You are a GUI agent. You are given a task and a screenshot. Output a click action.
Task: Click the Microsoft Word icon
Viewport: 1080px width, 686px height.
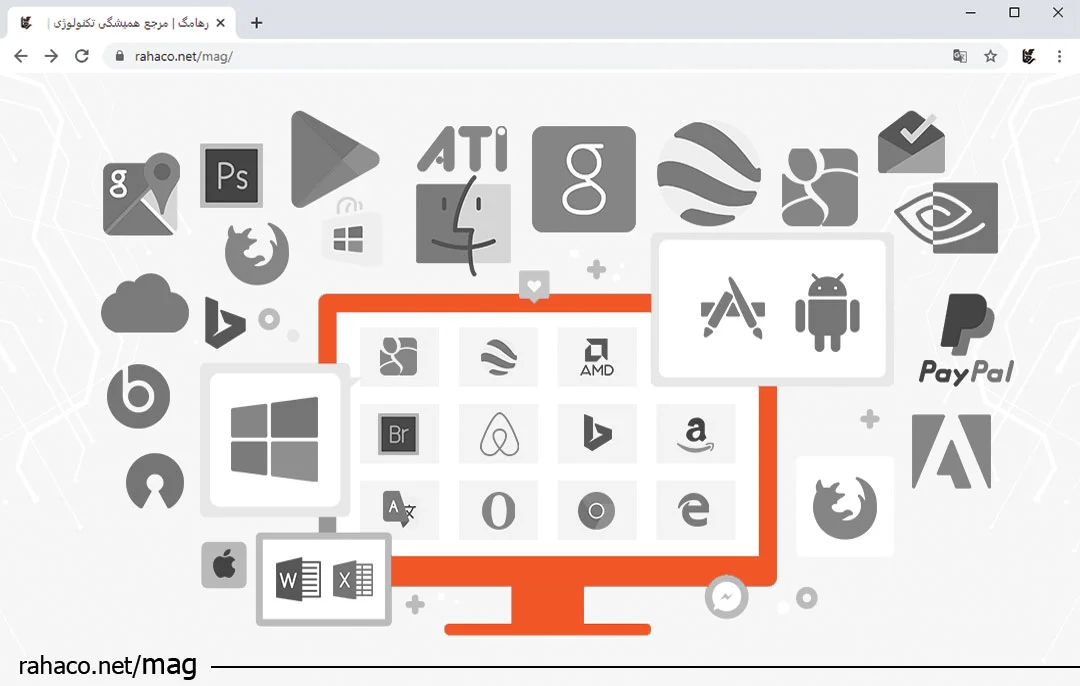(298, 580)
